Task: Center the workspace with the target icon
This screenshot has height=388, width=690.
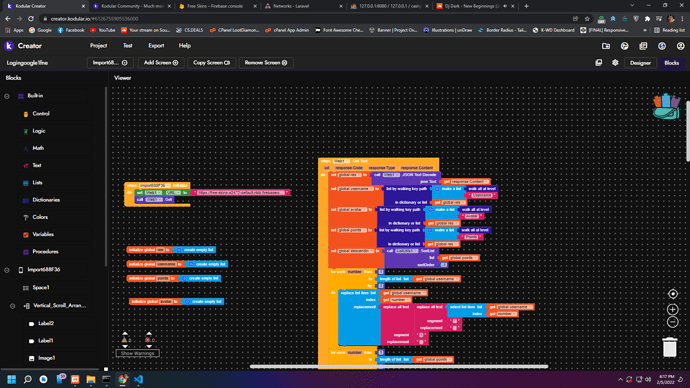Action: 672,294
